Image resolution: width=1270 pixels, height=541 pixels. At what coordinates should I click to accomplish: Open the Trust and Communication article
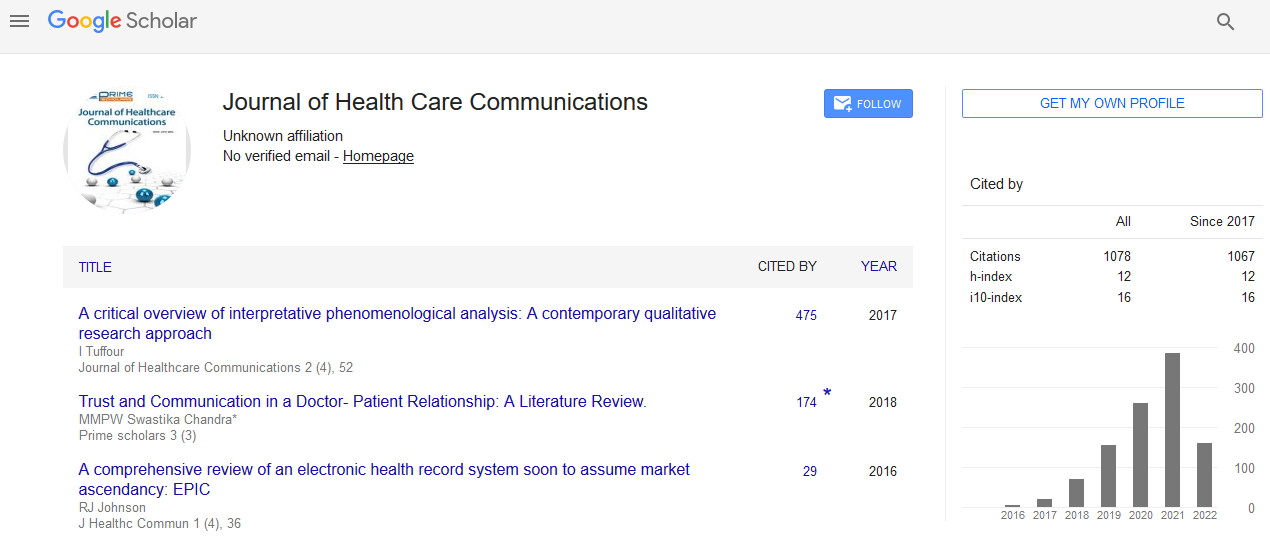click(362, 402)
